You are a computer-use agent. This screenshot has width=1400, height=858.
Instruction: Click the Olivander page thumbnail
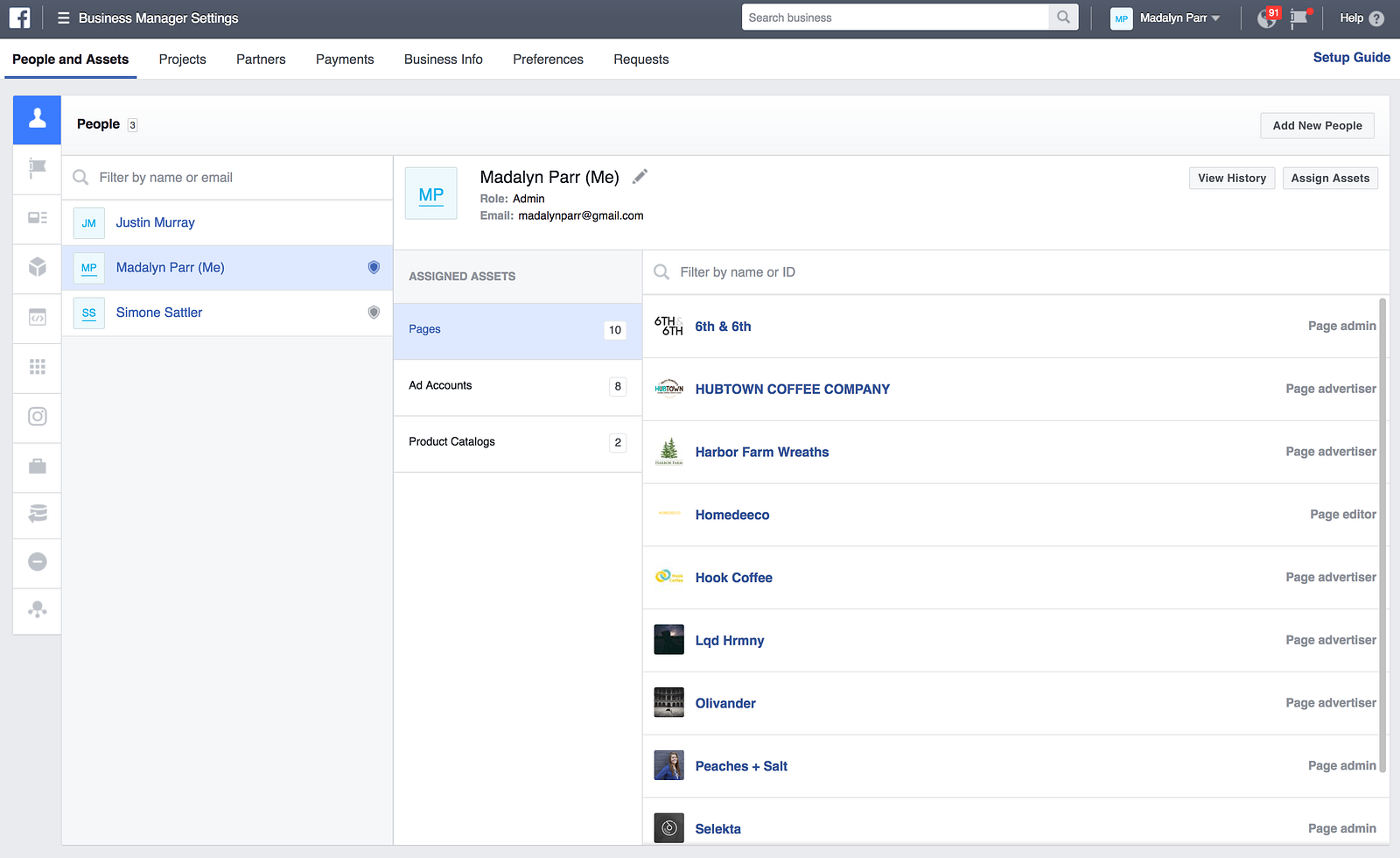(668, 703)
